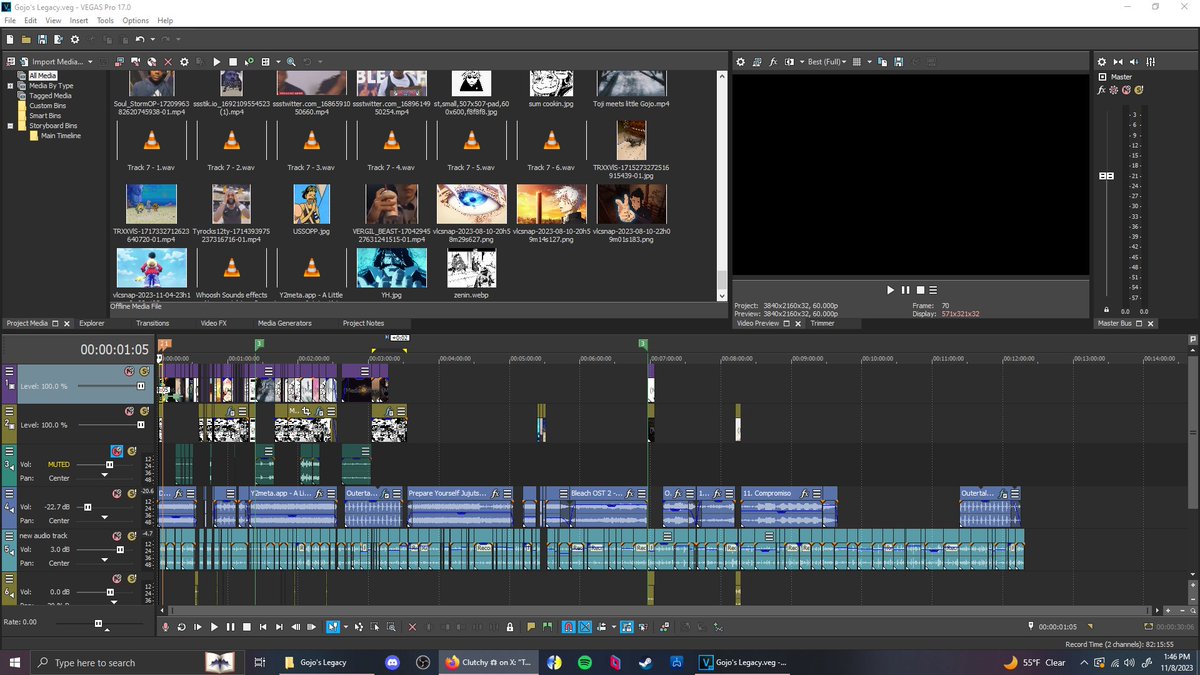Open Media Generators tab

pos(284,323)
